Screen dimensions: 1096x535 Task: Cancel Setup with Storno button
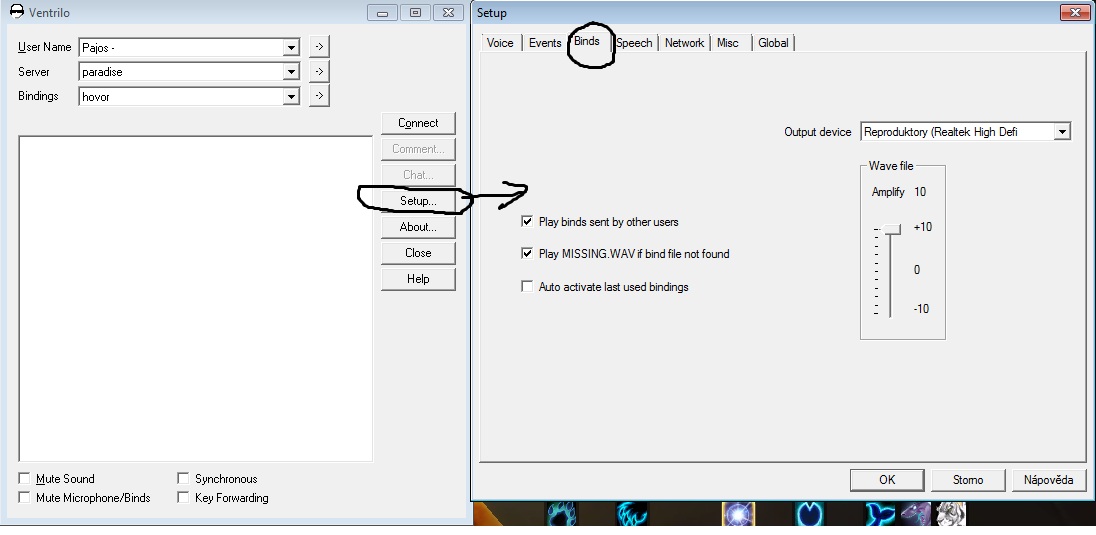pyautogui.click(x=968, y=480)
